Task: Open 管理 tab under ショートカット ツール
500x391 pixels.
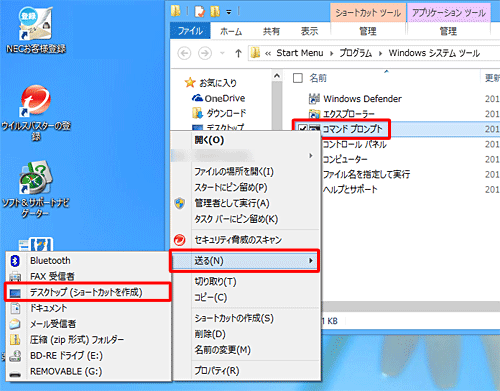Action: tap(368, 31)
